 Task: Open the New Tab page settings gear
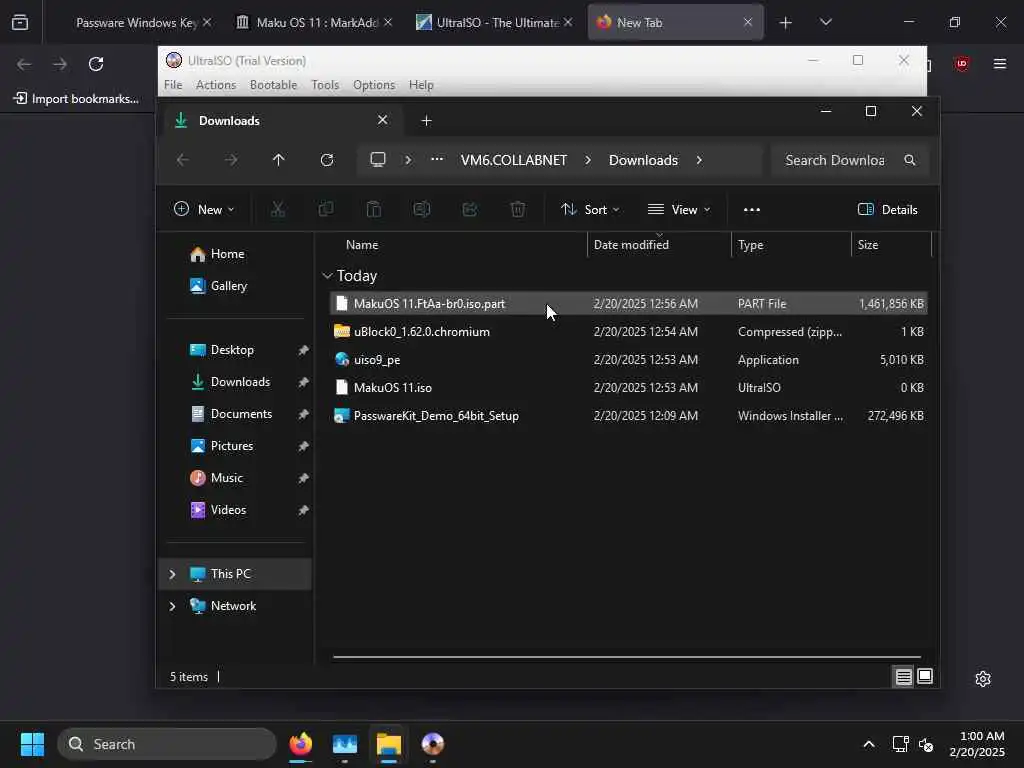983,679
